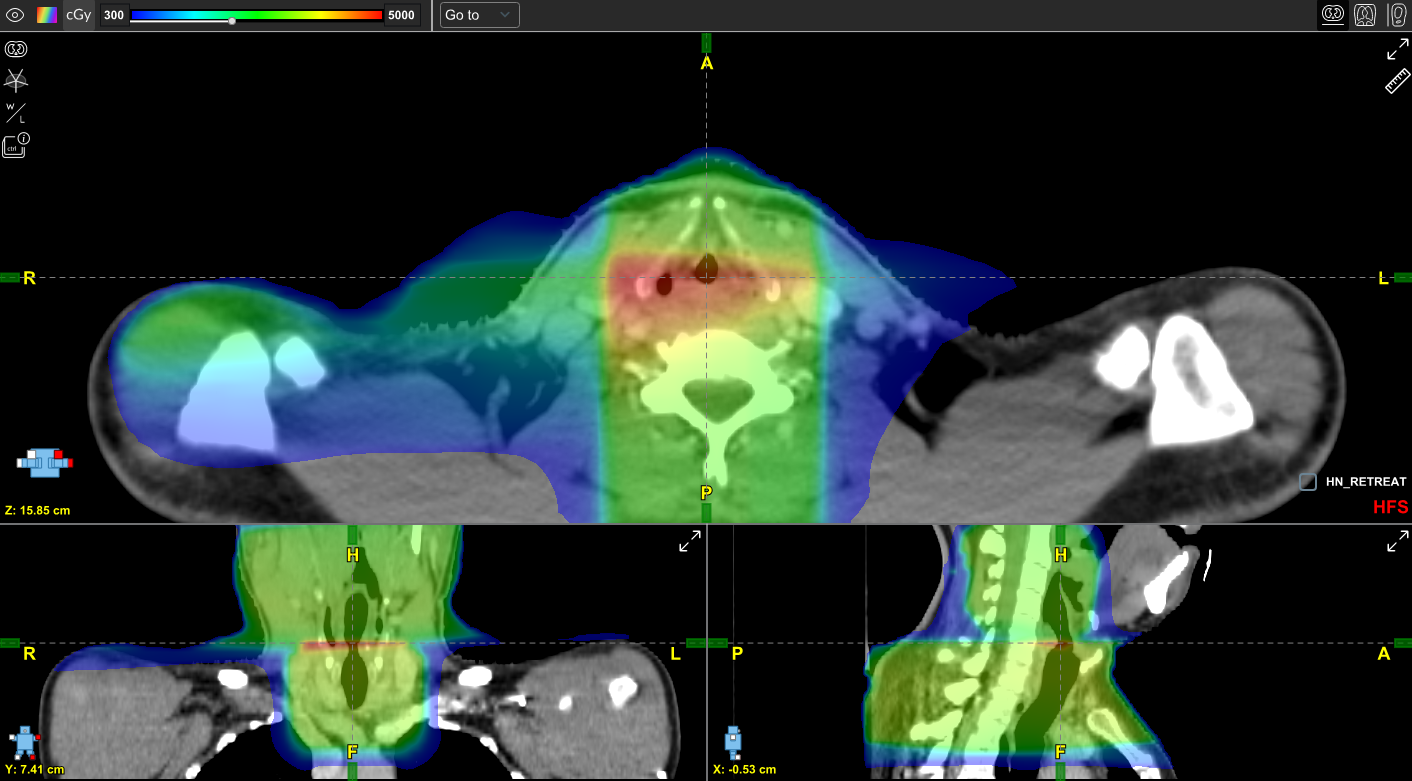Image resolution: width=1412 pixels, height=781 pixels.
Task: Grab the bottom crosshair handle near P in axial view
Action: pyautogui.click(x=706, y=513)
